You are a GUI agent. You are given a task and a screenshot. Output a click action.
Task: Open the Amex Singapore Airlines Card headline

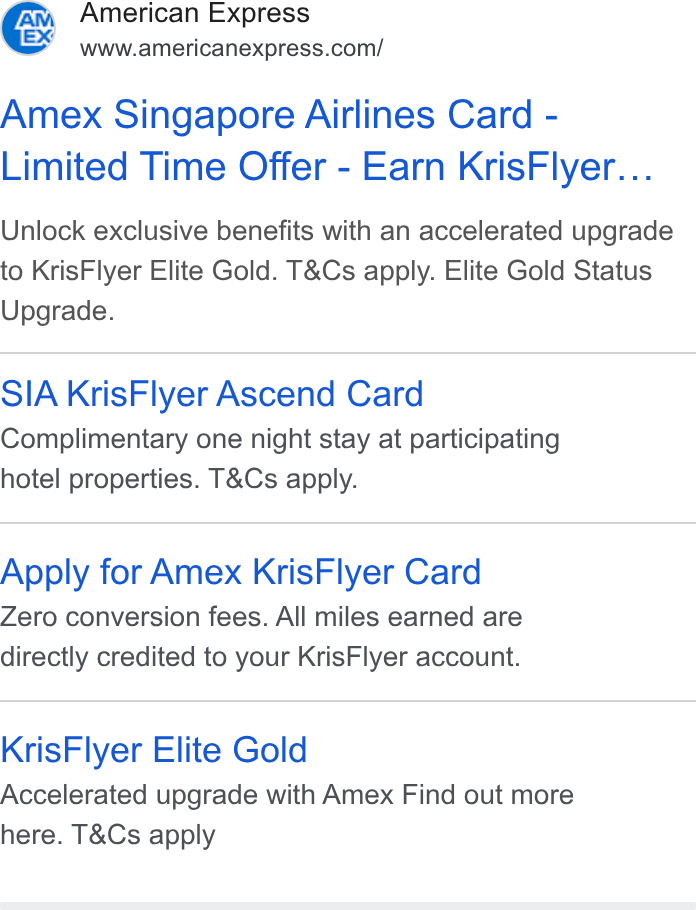279,114
